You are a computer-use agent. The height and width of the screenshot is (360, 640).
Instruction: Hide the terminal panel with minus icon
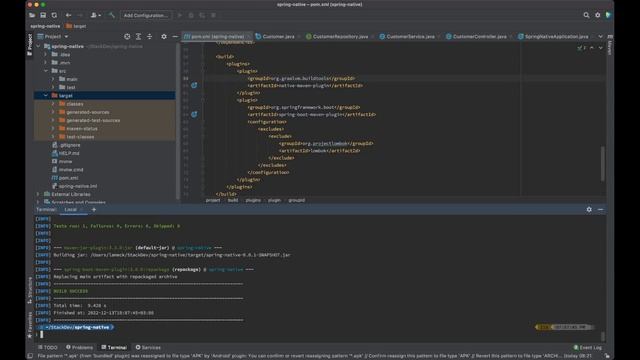[x=600, y=209]
